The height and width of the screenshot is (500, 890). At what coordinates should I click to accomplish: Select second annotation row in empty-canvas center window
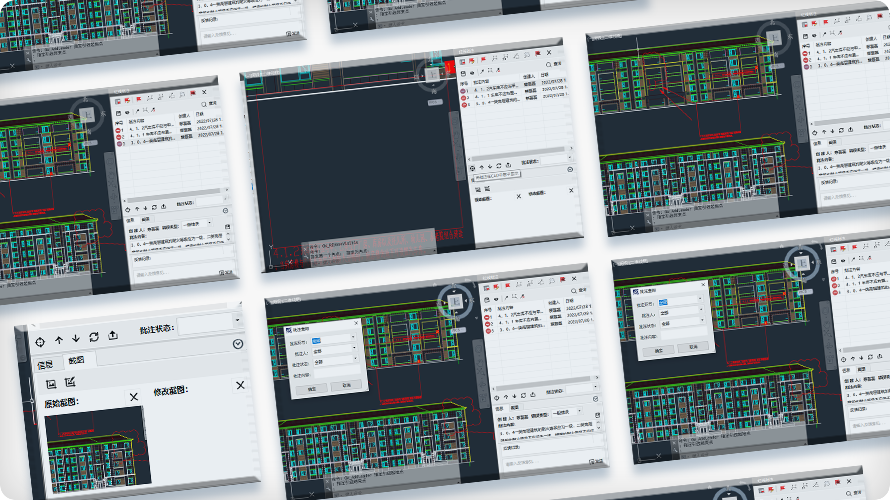[x=515, y=91]
